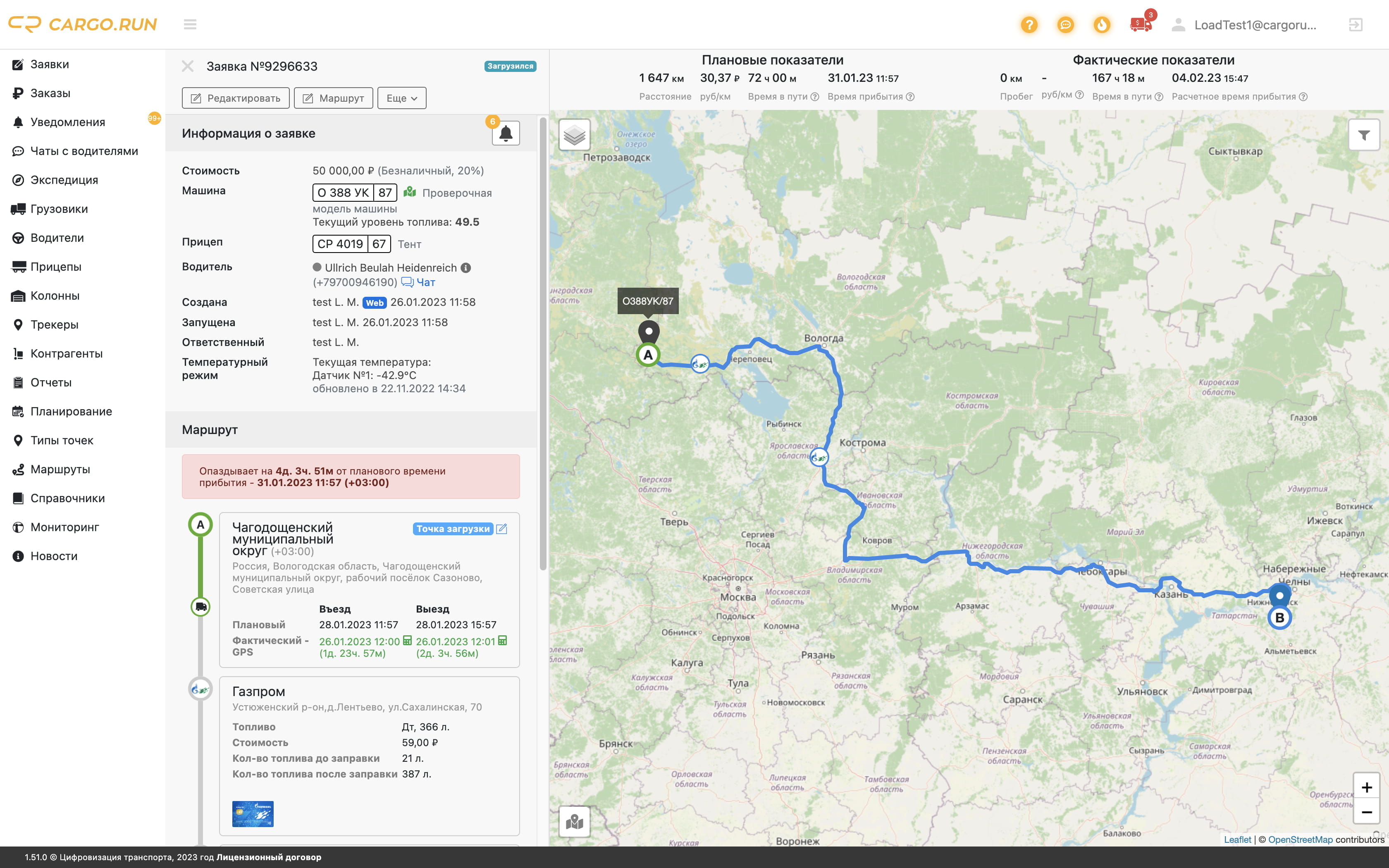This screenshot has height=868, width=1389.
Task: Click the Gazprom fuel stop near Череповец
Action: click(699, 364)
